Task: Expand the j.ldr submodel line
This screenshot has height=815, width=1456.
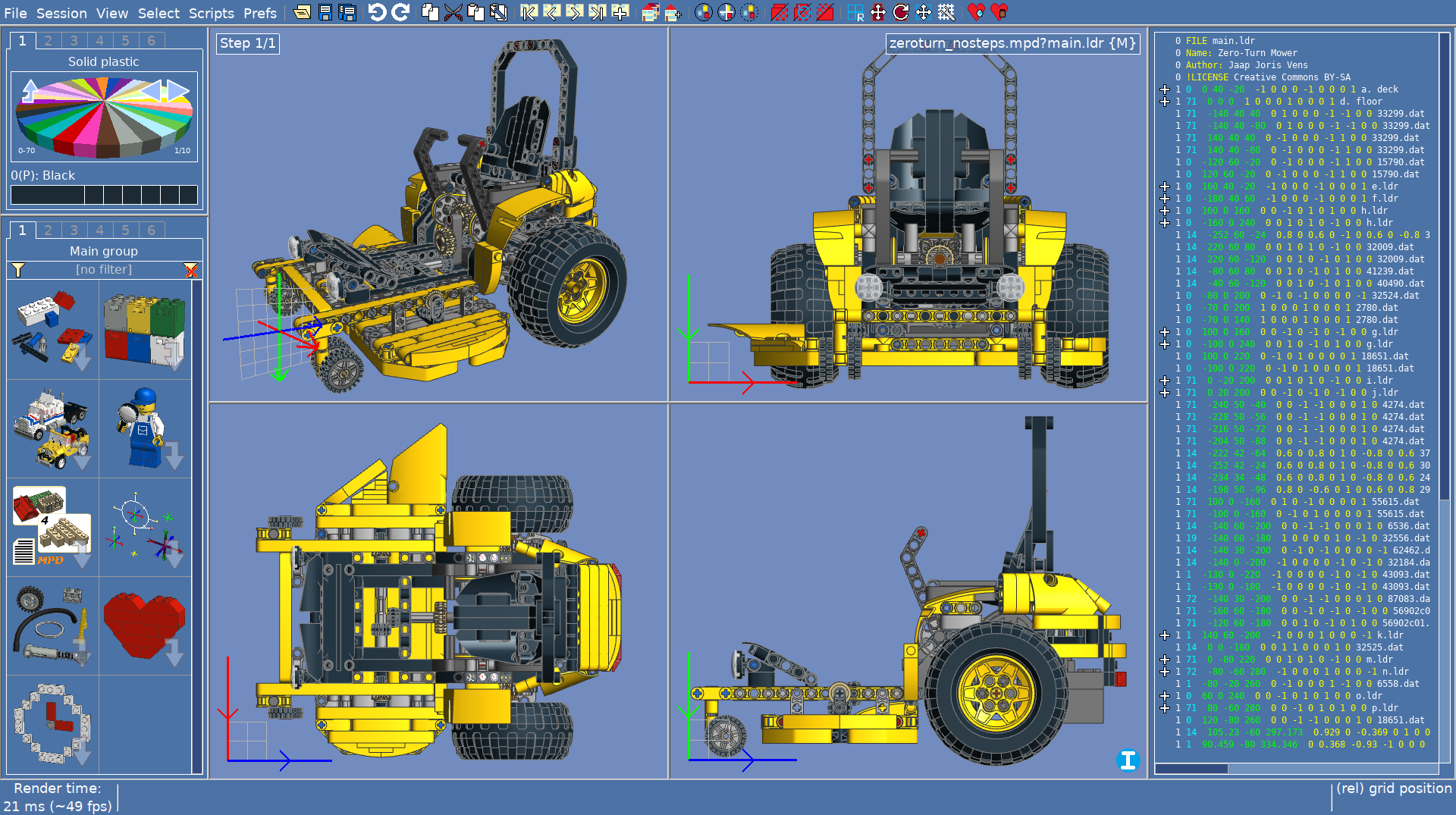Action: pos(1165,393)
